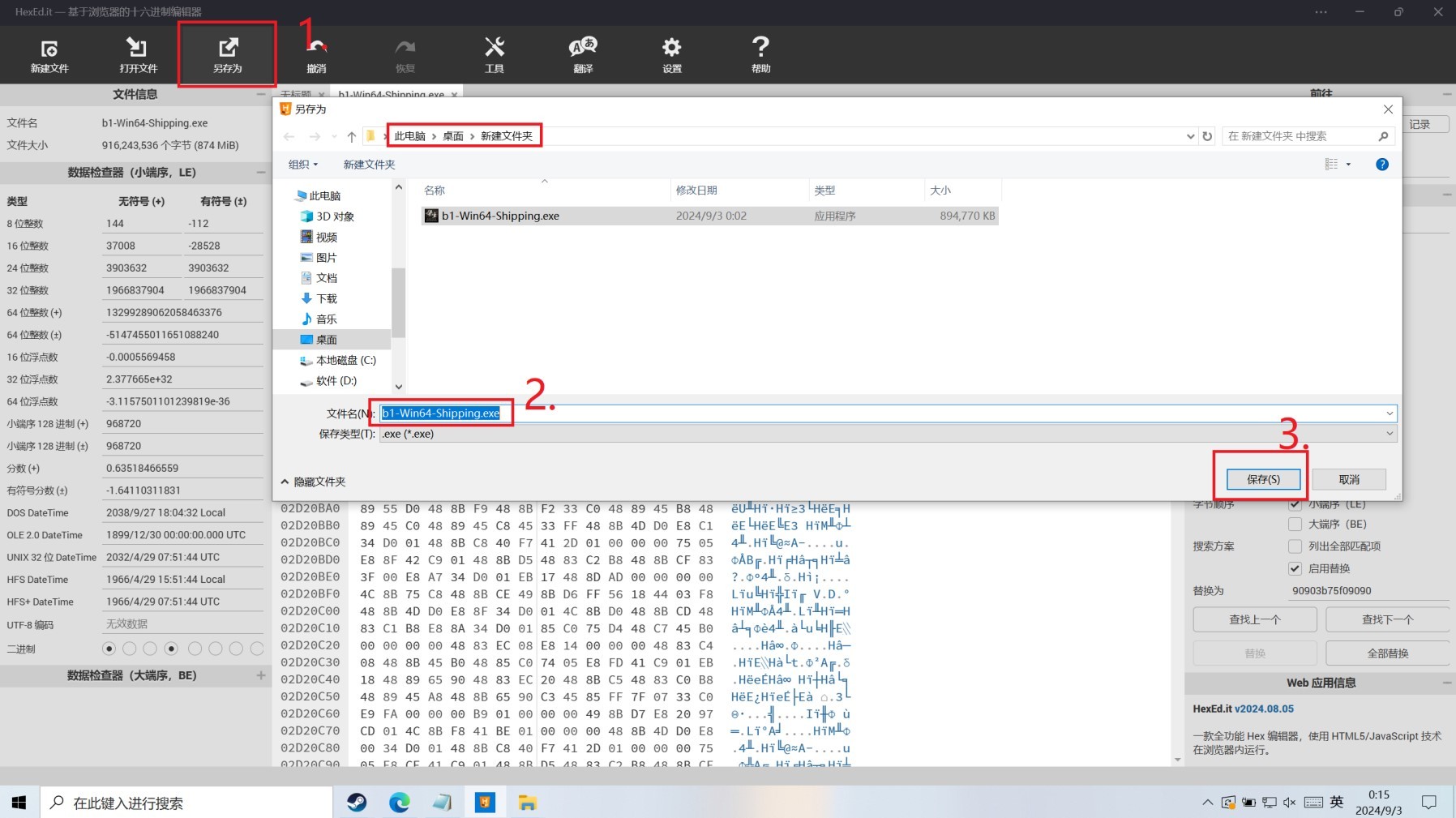1456x818 pixels.
Task: Select Desktop in the navigation tree
Action: tap(327, 340)
